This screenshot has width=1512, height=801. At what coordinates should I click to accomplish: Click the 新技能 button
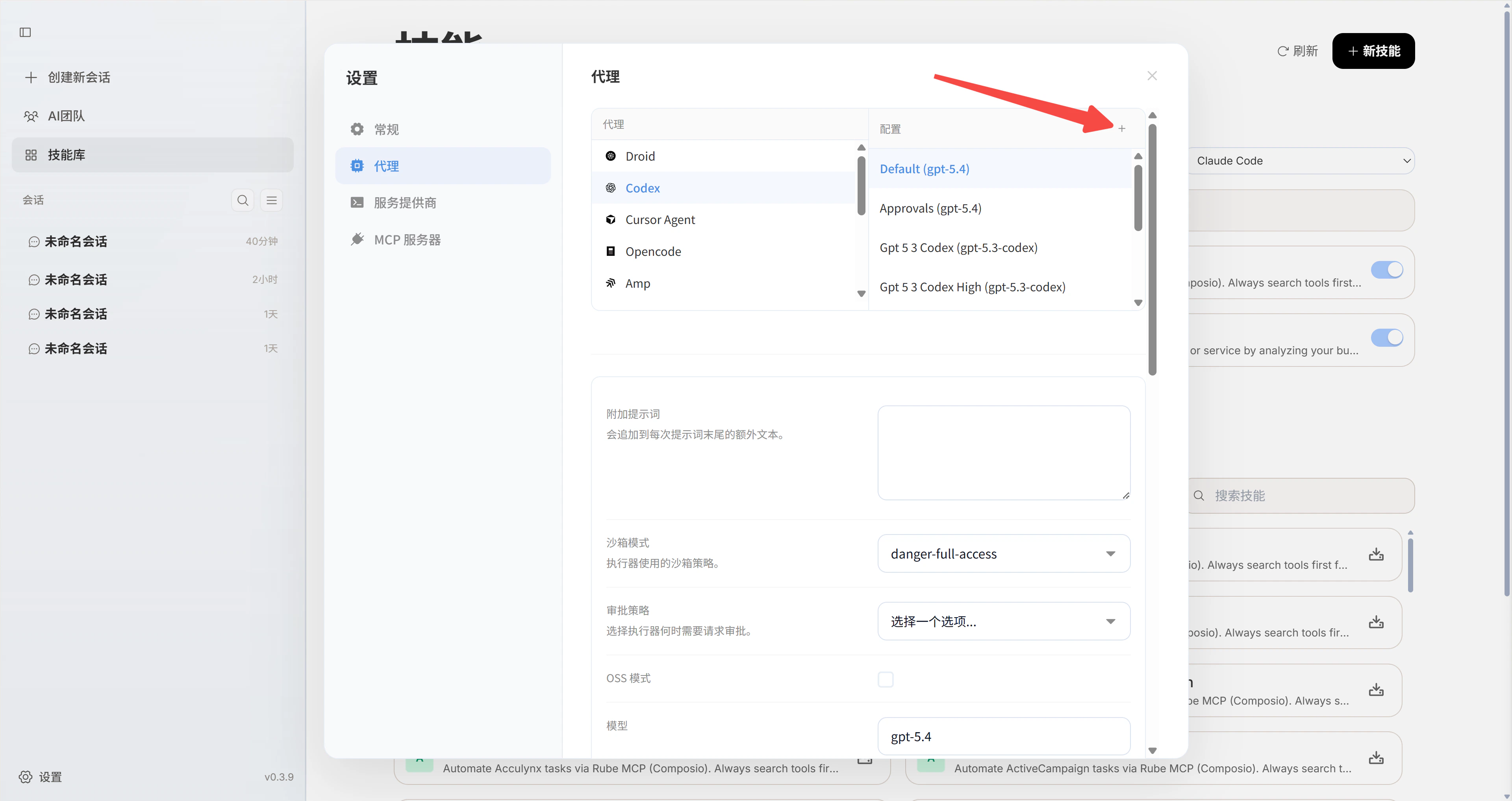(1373, 50)
